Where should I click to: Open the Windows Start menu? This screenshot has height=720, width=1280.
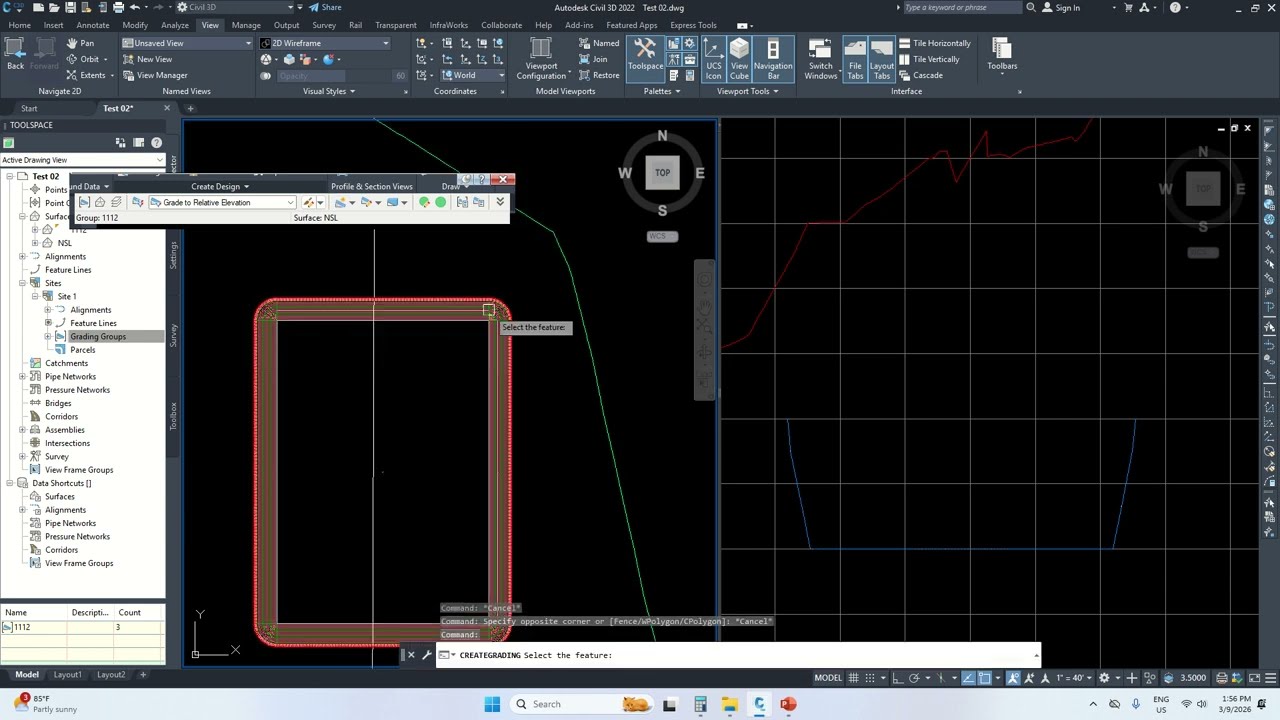pyautogui.click(x=492, y=704)
